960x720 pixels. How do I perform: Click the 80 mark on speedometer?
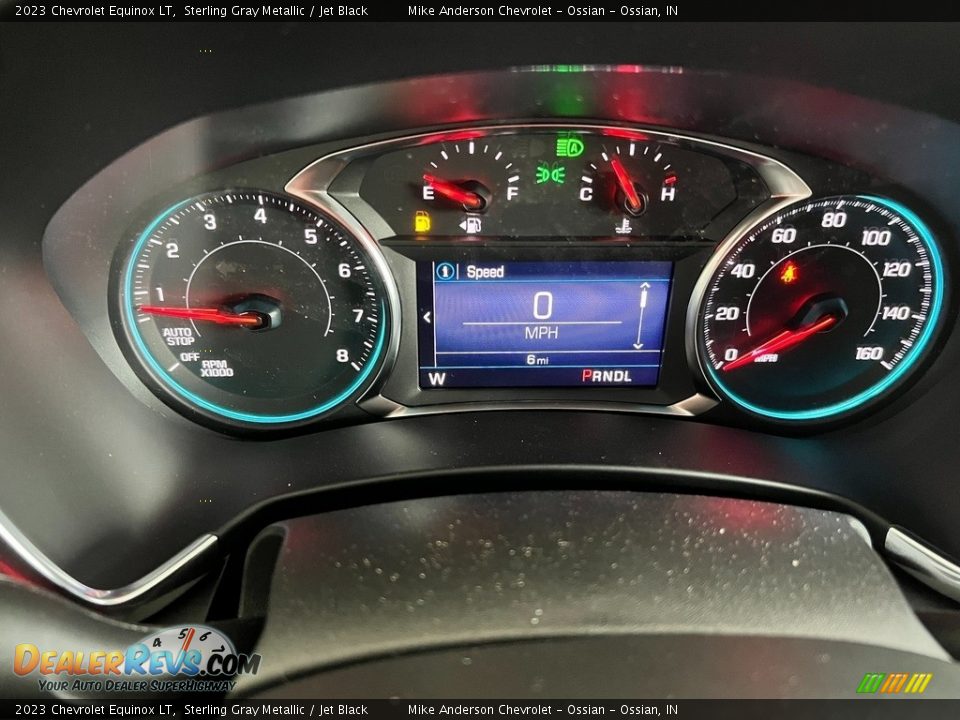834,219
